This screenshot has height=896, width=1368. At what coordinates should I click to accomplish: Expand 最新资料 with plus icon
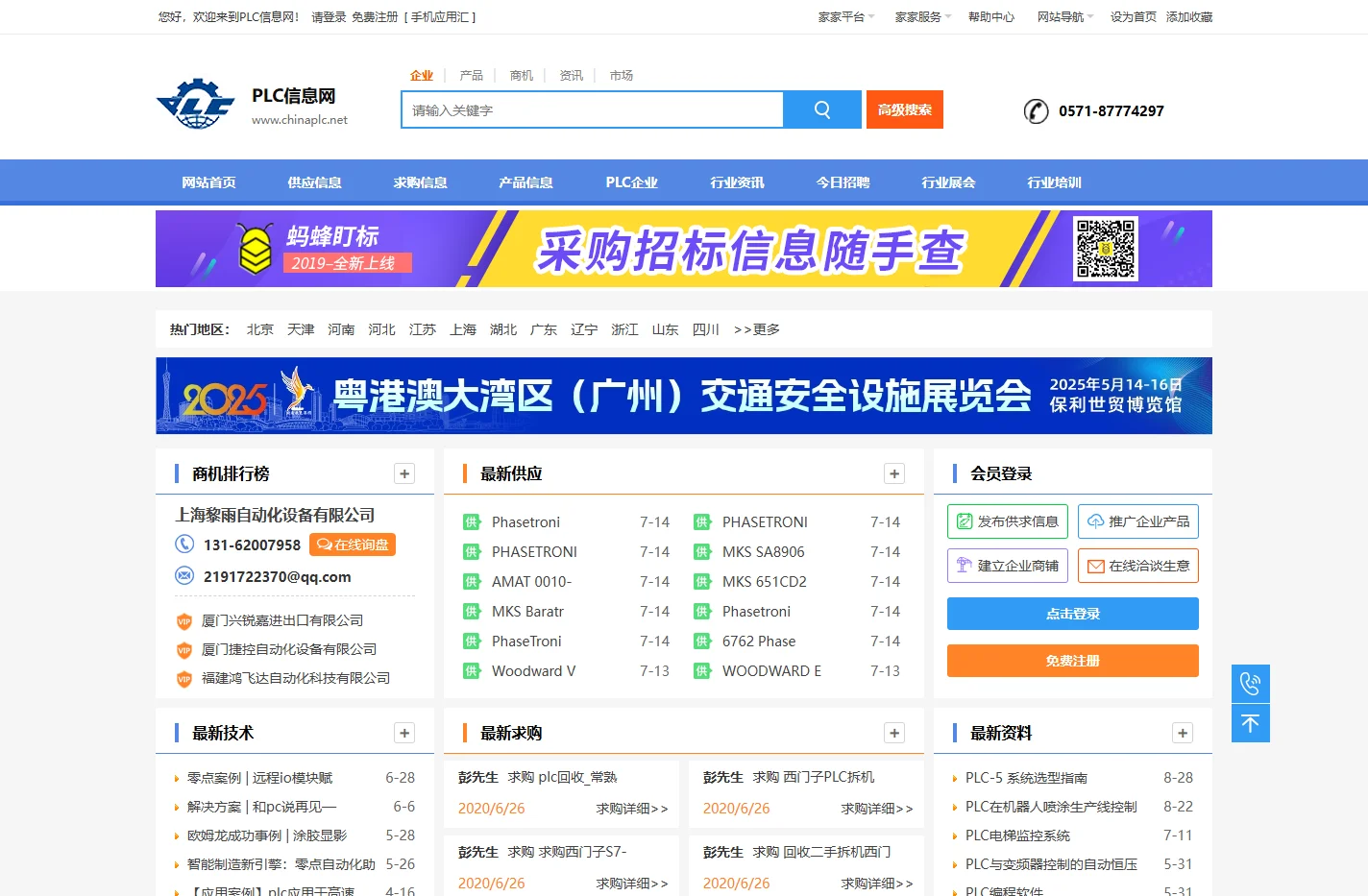[x=1183, y=733]
